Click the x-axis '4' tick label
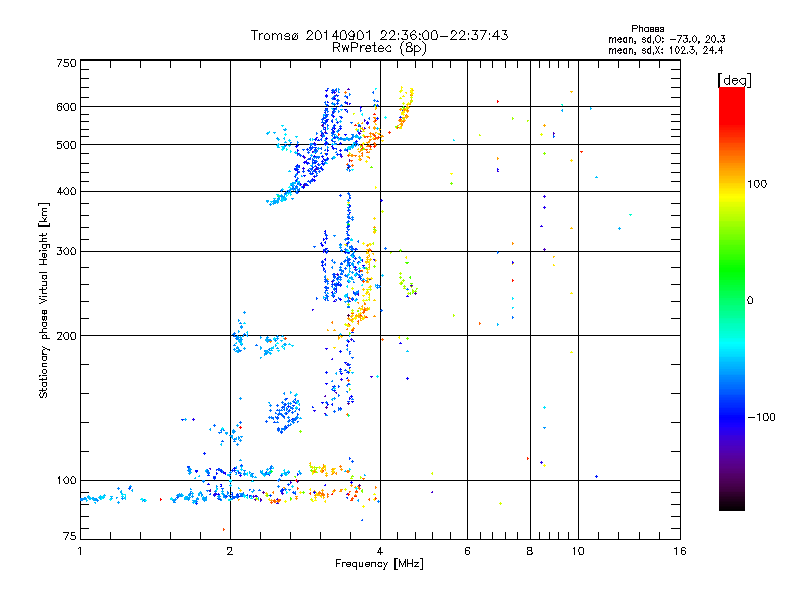 (380, 551)
